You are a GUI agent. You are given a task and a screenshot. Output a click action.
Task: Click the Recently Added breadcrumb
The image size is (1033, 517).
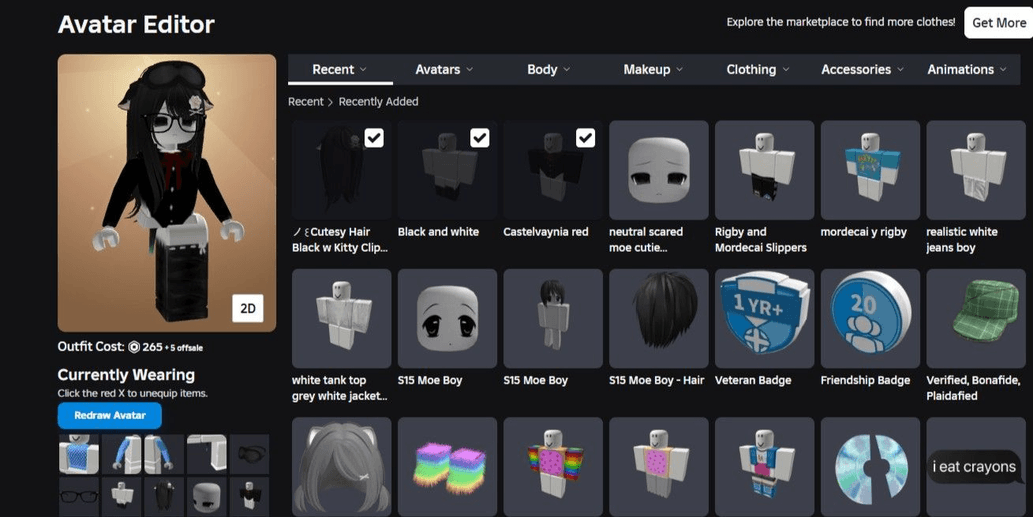tap(378, 101)
